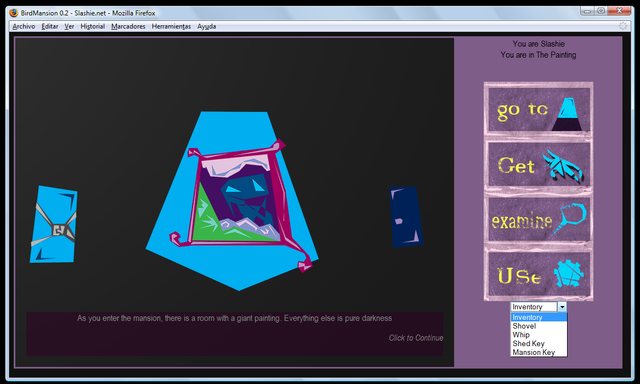Click the throbber icon beside menu bar

pyautogui.click(x=623, y=26)
